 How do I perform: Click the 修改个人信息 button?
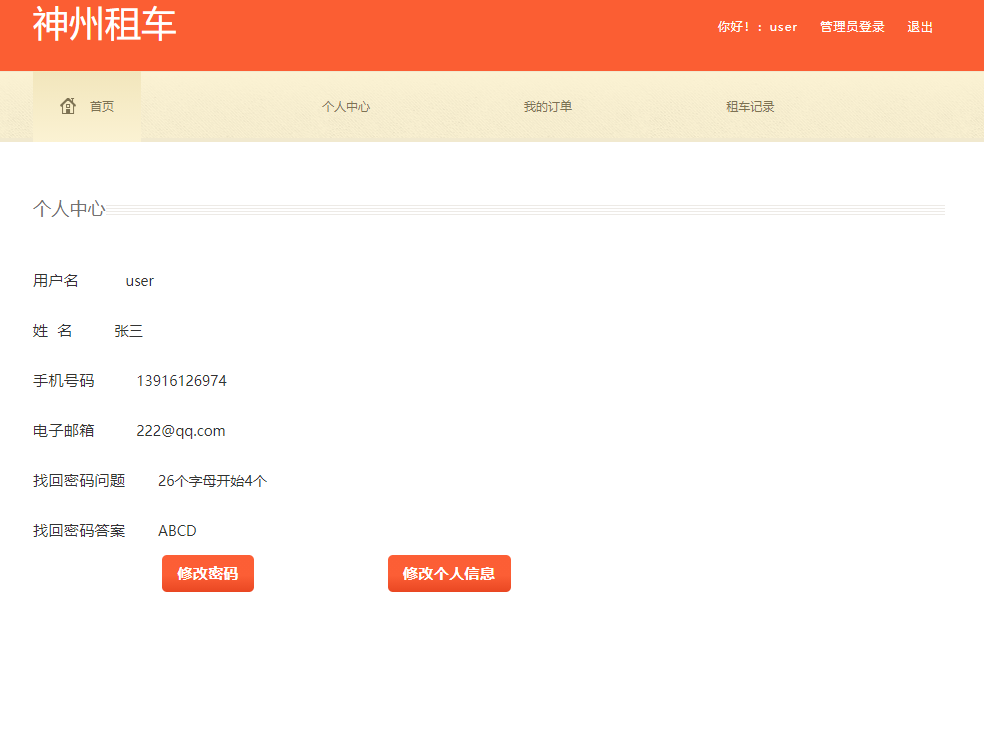tap(449, 573)
